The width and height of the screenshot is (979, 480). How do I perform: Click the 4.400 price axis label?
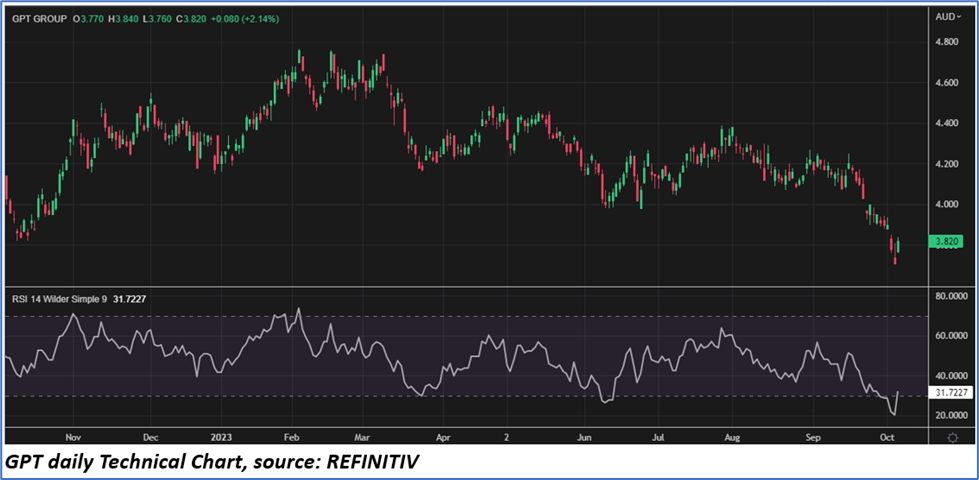[947, 124]
